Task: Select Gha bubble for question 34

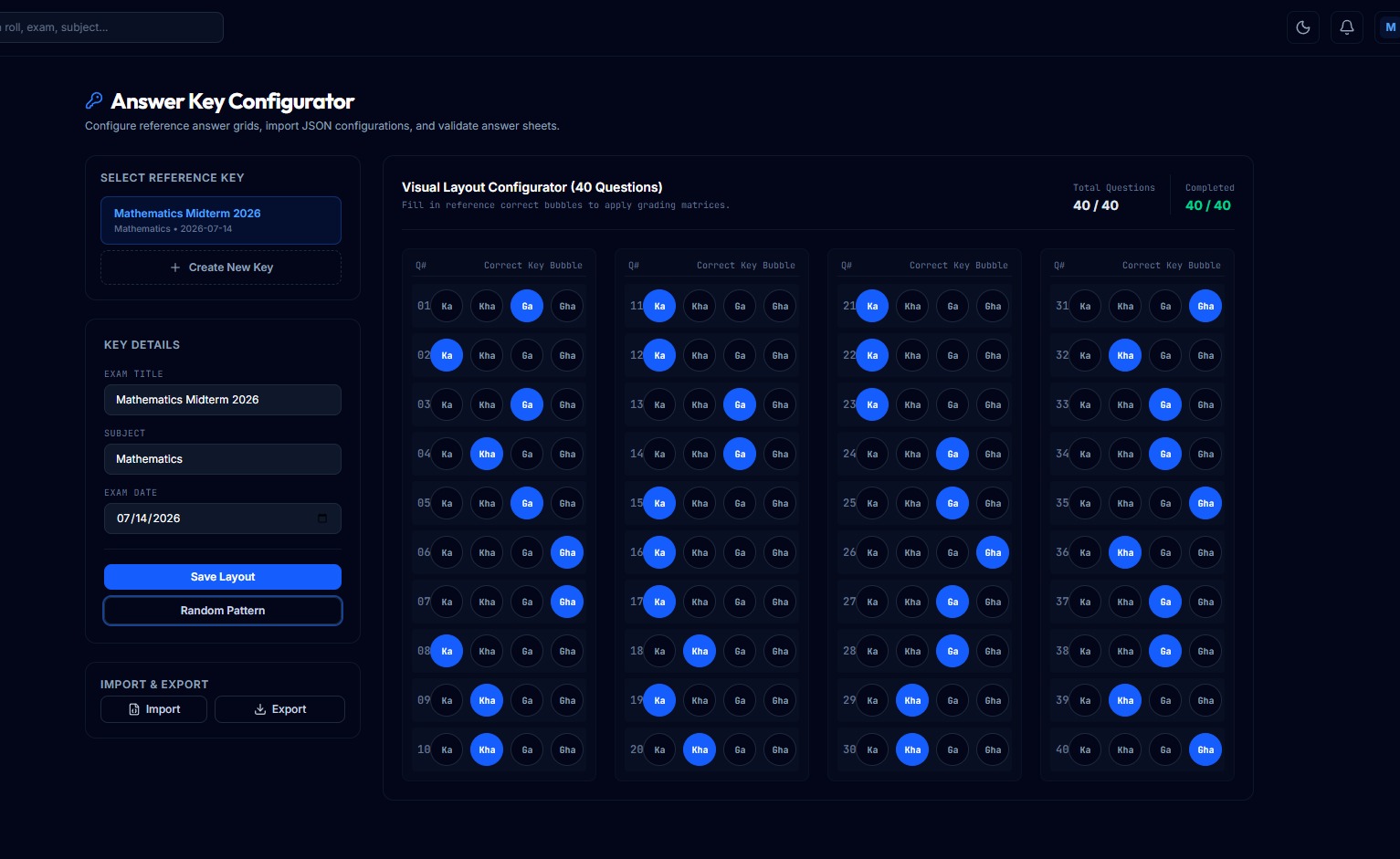Action: coord(1205,454)
